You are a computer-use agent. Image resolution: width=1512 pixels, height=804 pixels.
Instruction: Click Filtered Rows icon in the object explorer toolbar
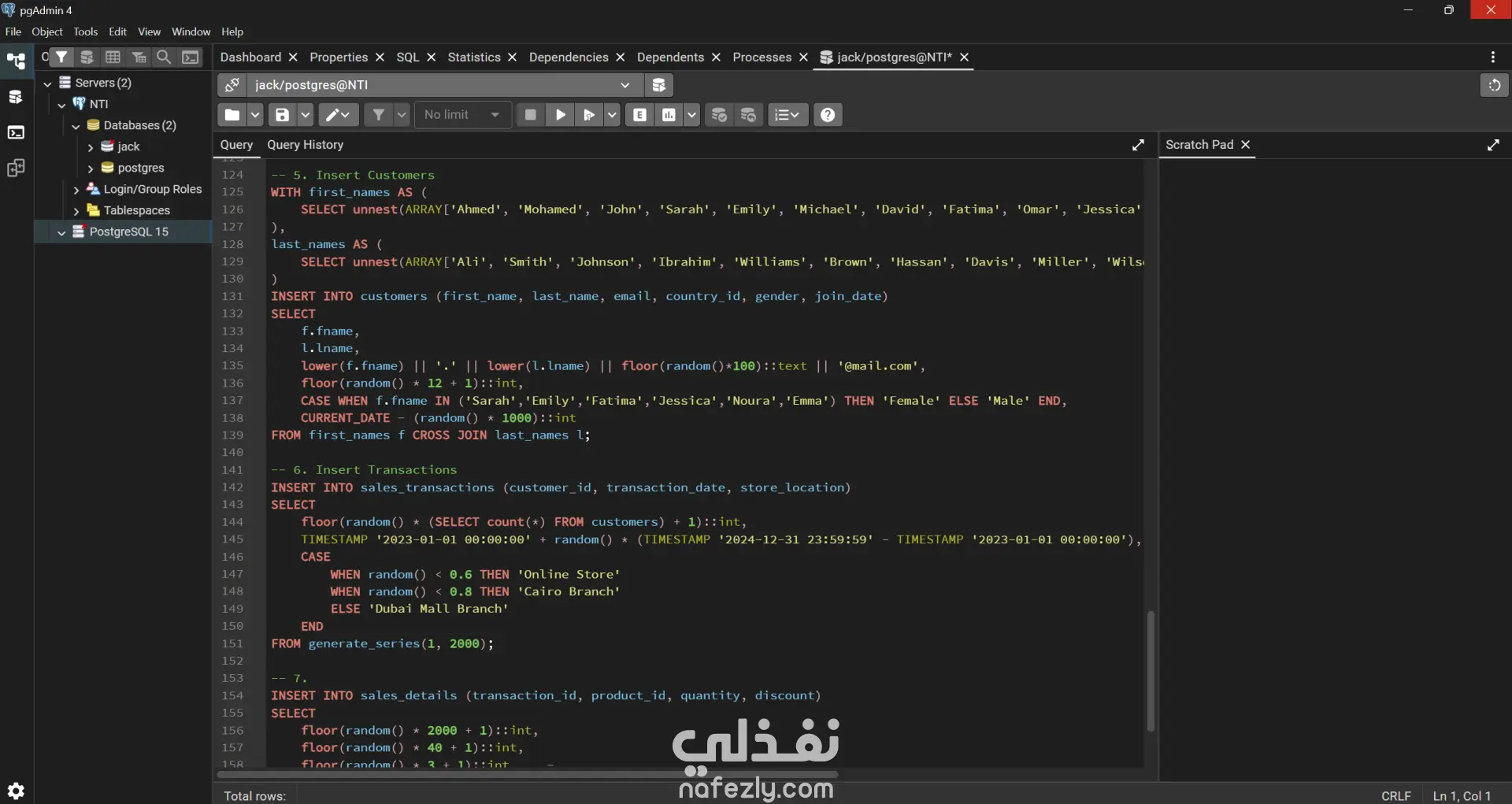click(x=139, y=57)
